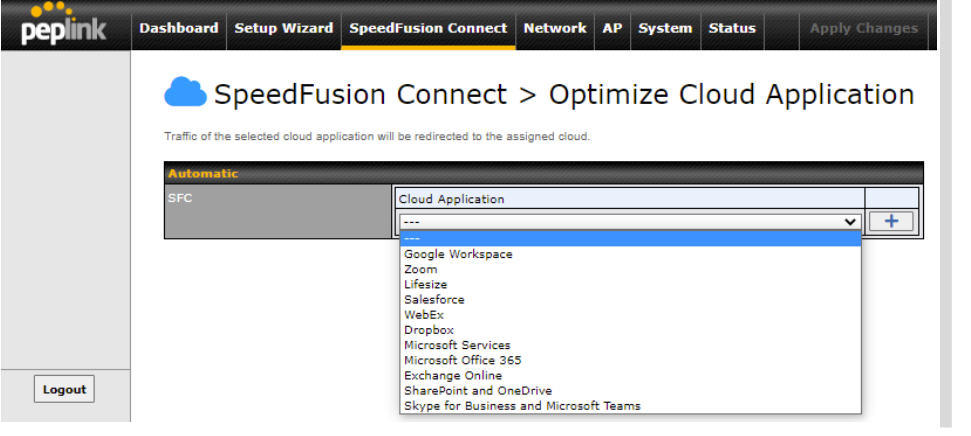Click the Peplink logo
The height and width of the screenshot is (436, 971).
point(64,24)
